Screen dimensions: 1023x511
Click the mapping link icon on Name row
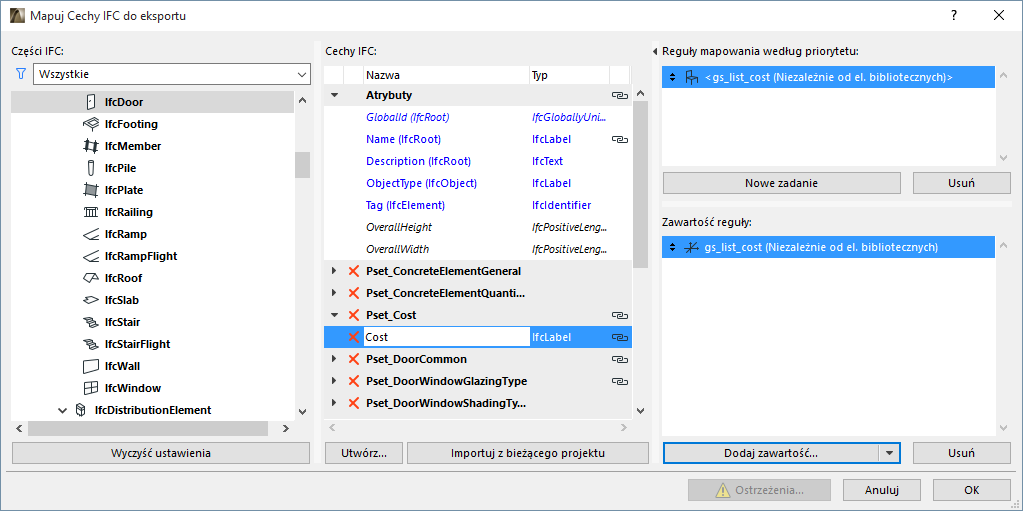[619, 139]
